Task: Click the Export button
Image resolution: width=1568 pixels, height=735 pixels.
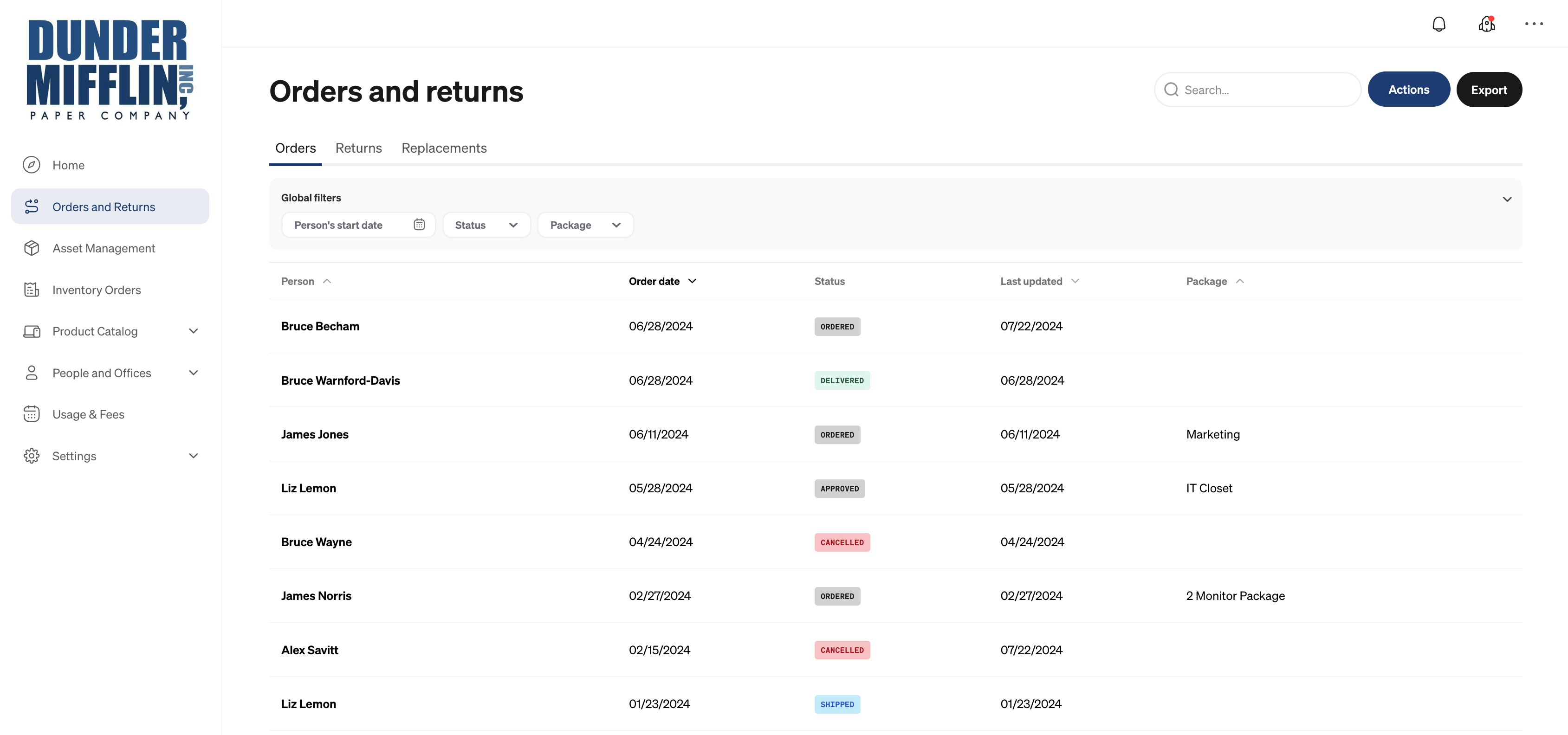Action: click(1488, 90)
